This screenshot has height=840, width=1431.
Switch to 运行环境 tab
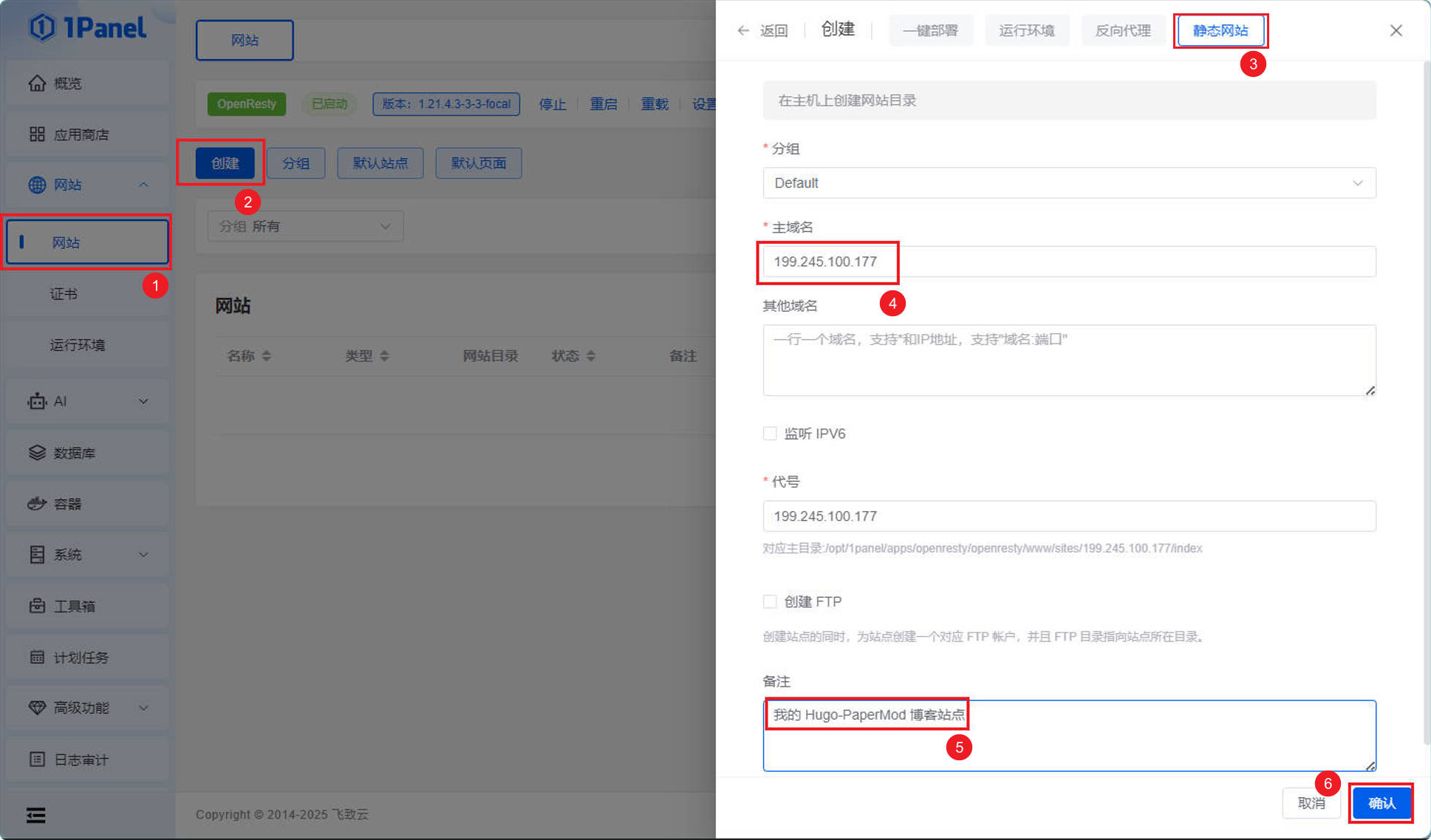click(x=1026, y=30)
